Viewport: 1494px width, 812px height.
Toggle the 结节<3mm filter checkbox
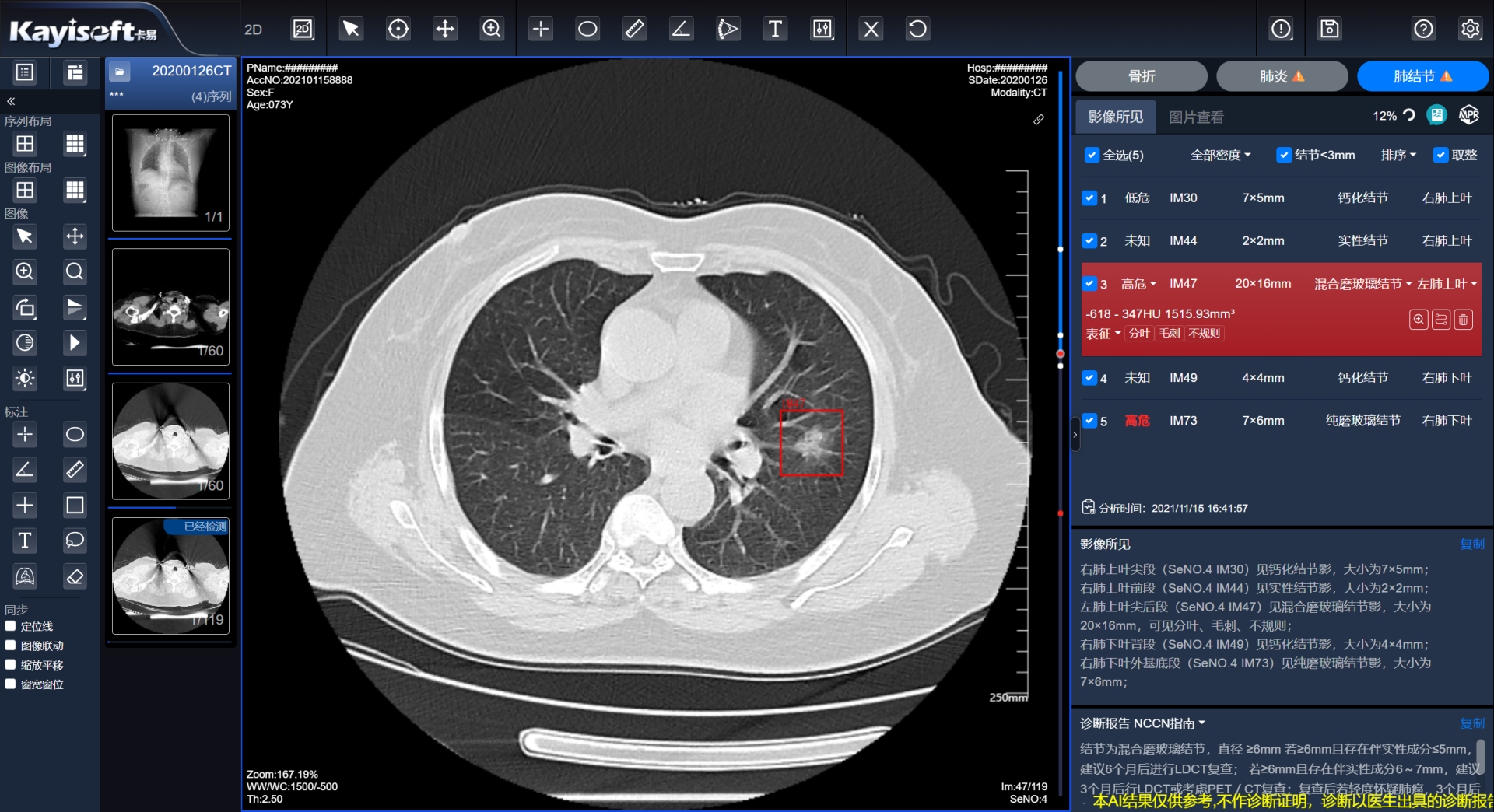coord(1284,155)
